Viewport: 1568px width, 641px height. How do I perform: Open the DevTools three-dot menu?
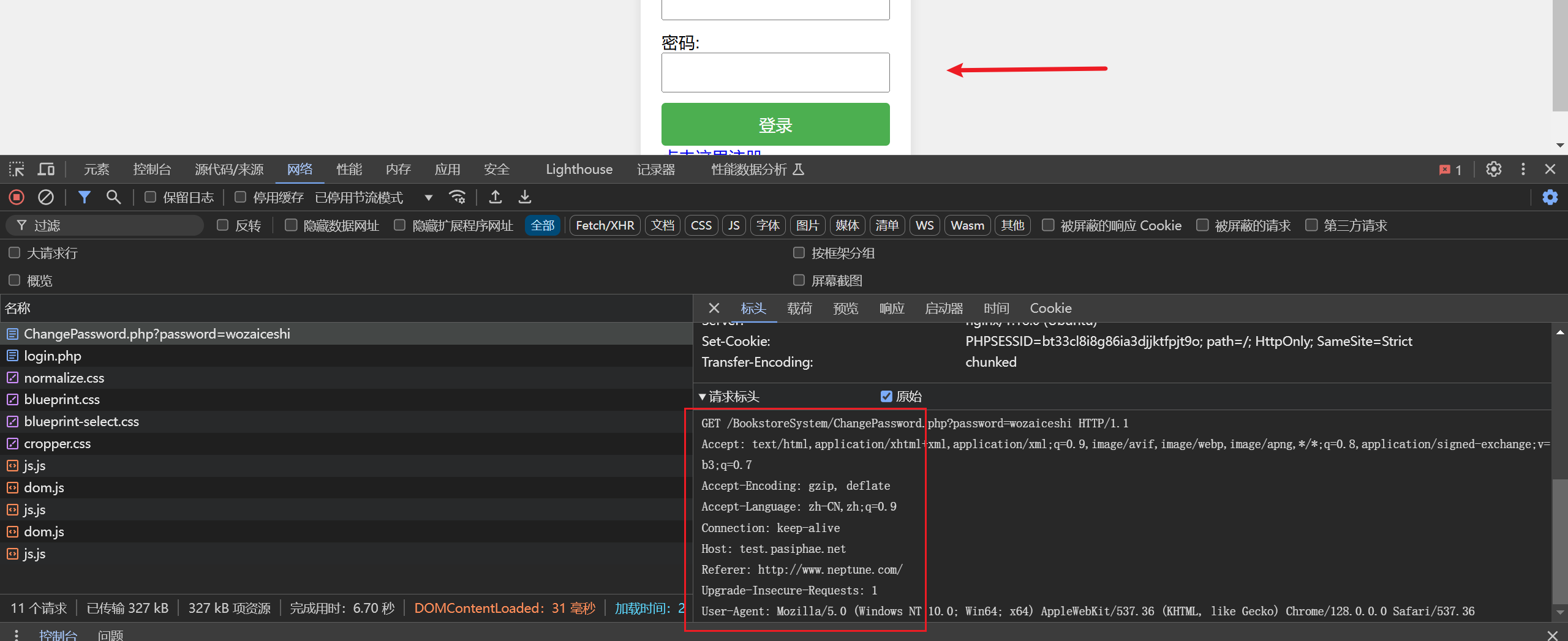click(x=1523, y=169)
